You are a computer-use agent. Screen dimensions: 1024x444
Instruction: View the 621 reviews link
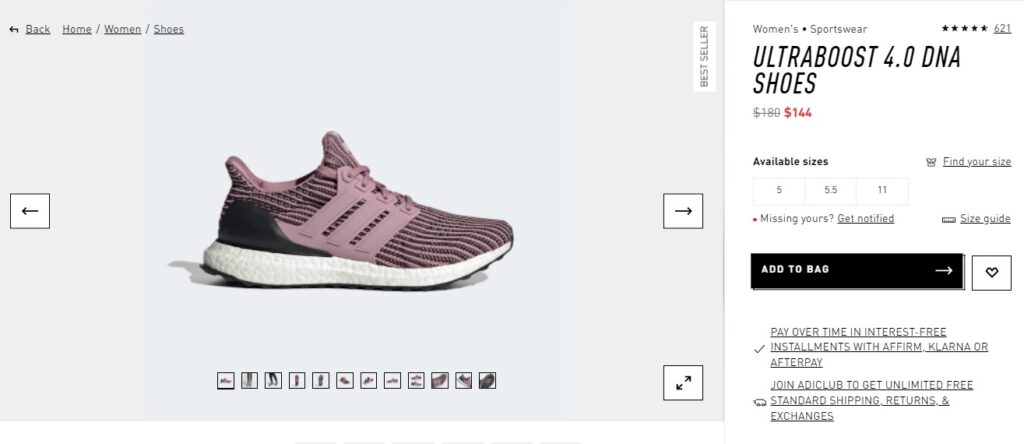1002,28
